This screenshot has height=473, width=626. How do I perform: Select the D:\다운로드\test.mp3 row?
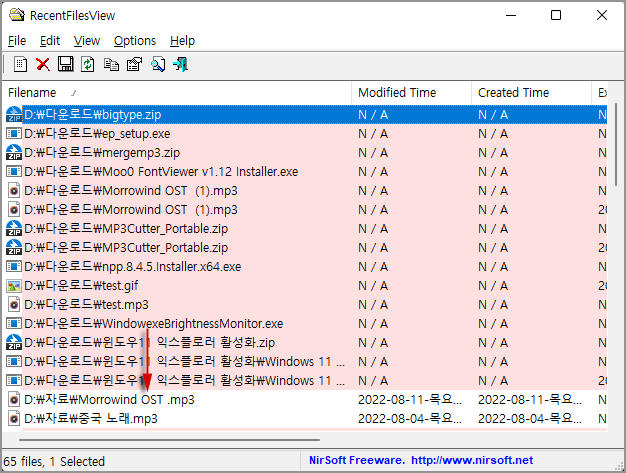(x=306, y=305)
